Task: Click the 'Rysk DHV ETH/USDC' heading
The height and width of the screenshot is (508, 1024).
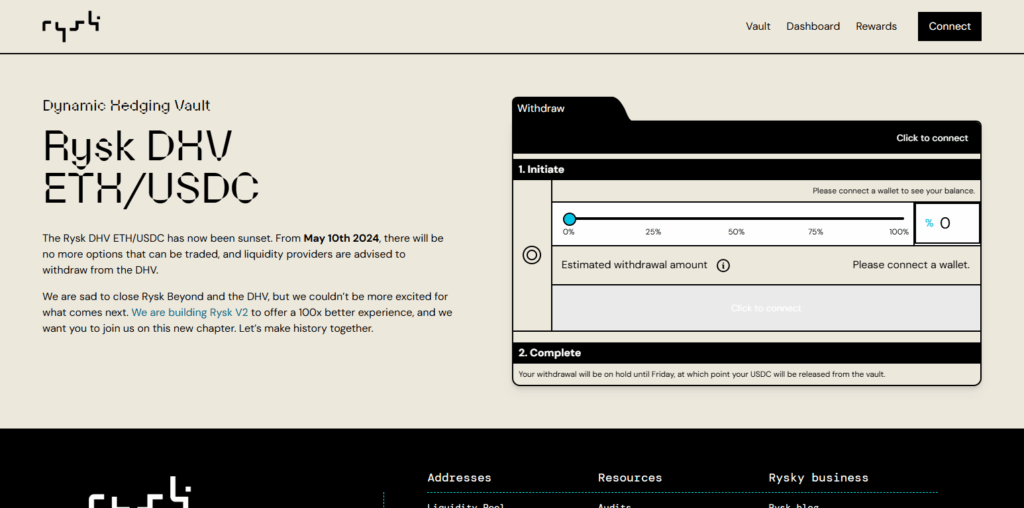Action: pos(151,167)
